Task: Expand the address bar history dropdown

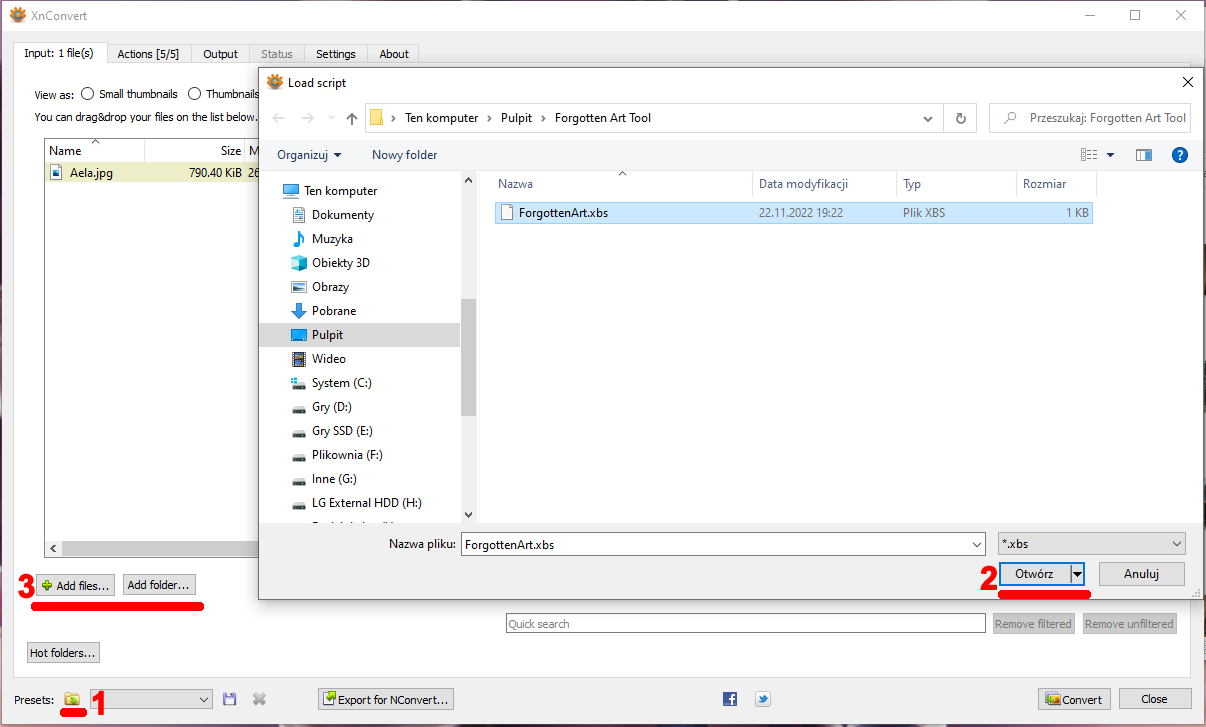Action: pyautogui.click(x=929, y=118)
